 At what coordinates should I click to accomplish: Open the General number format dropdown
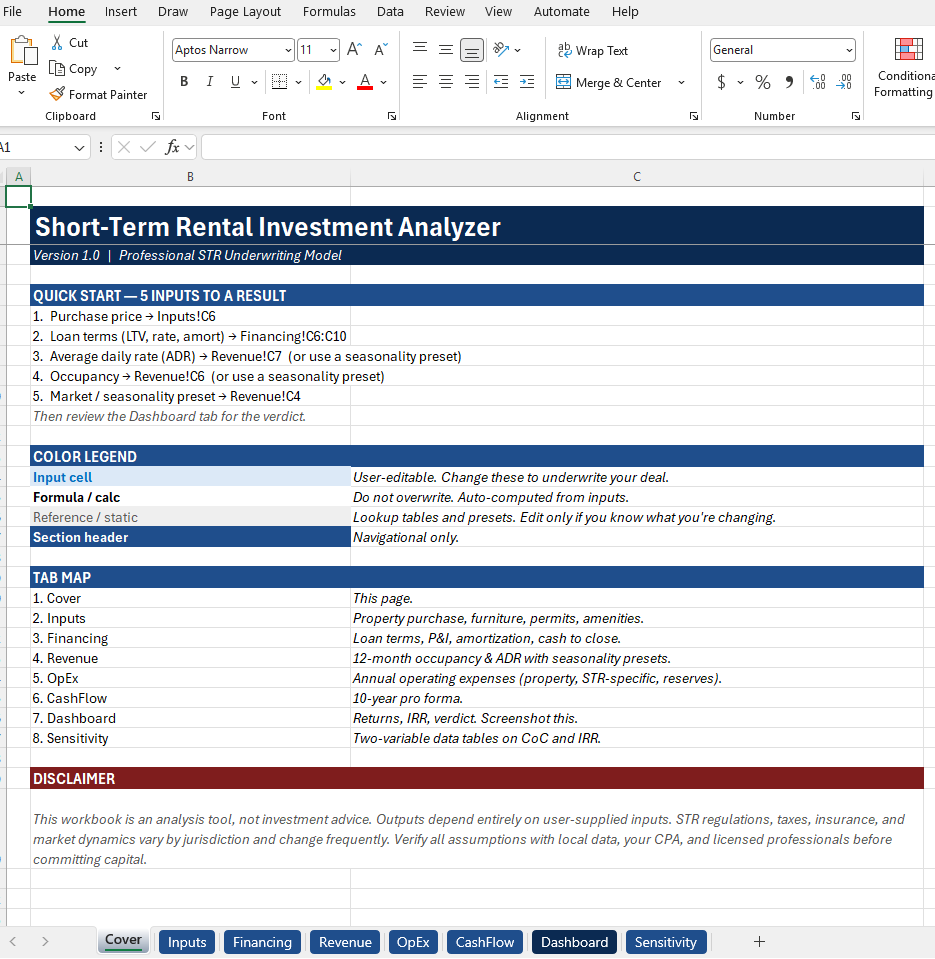(x=849, y=50)
